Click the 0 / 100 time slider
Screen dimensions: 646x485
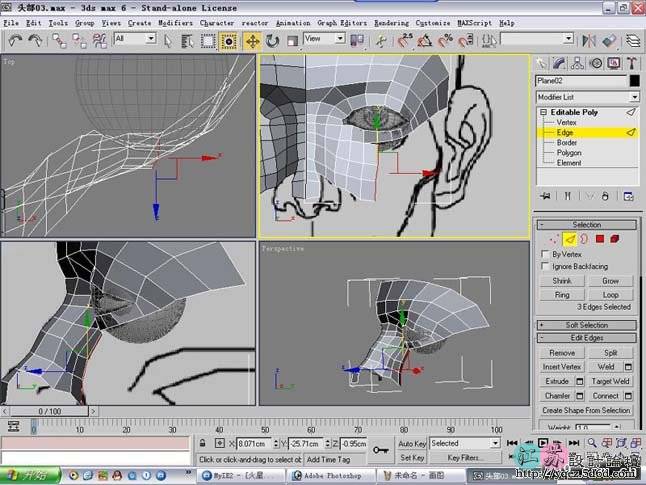point(49,411)
